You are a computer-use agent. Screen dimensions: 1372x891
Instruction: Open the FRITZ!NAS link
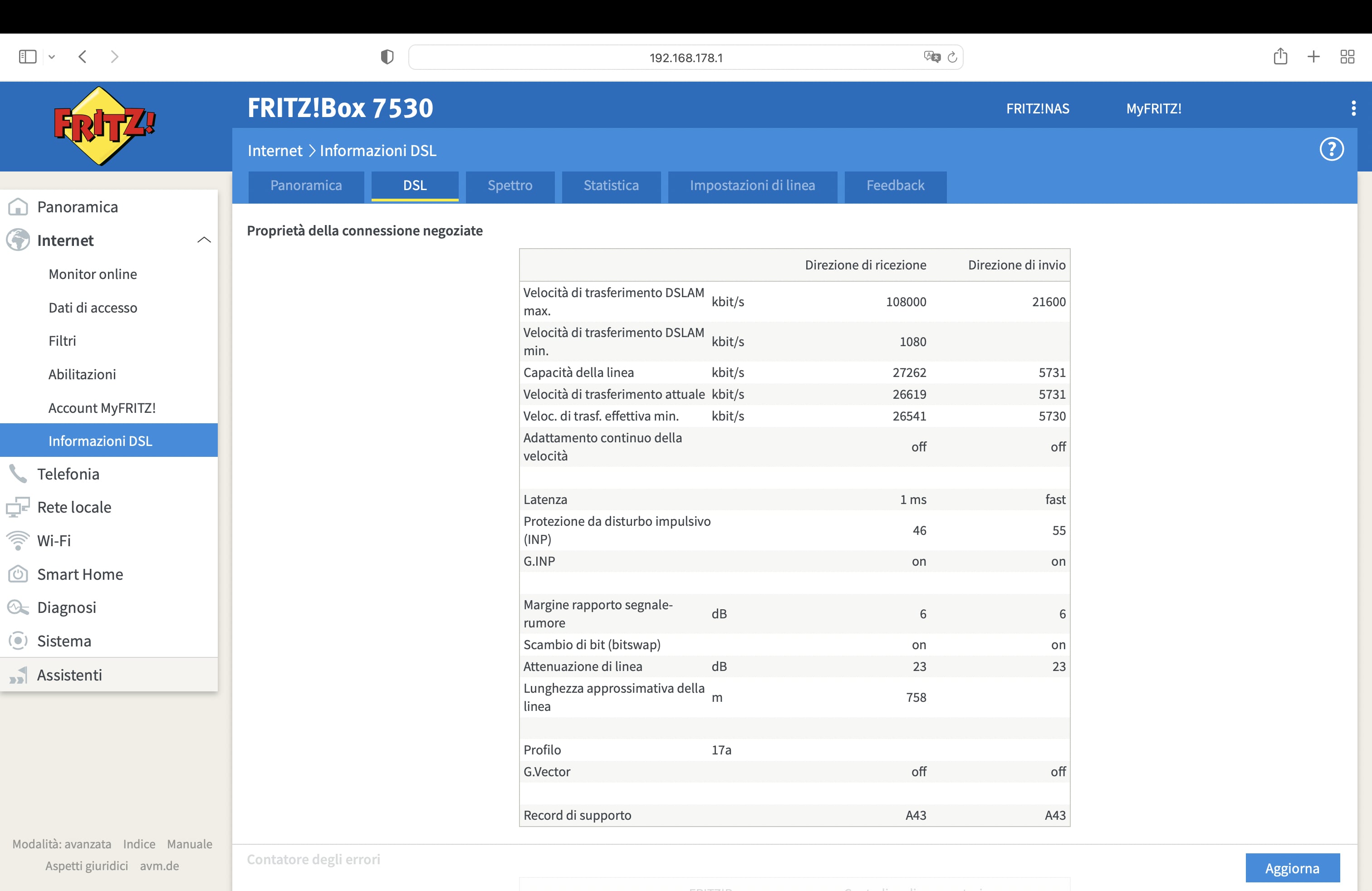1037,108
